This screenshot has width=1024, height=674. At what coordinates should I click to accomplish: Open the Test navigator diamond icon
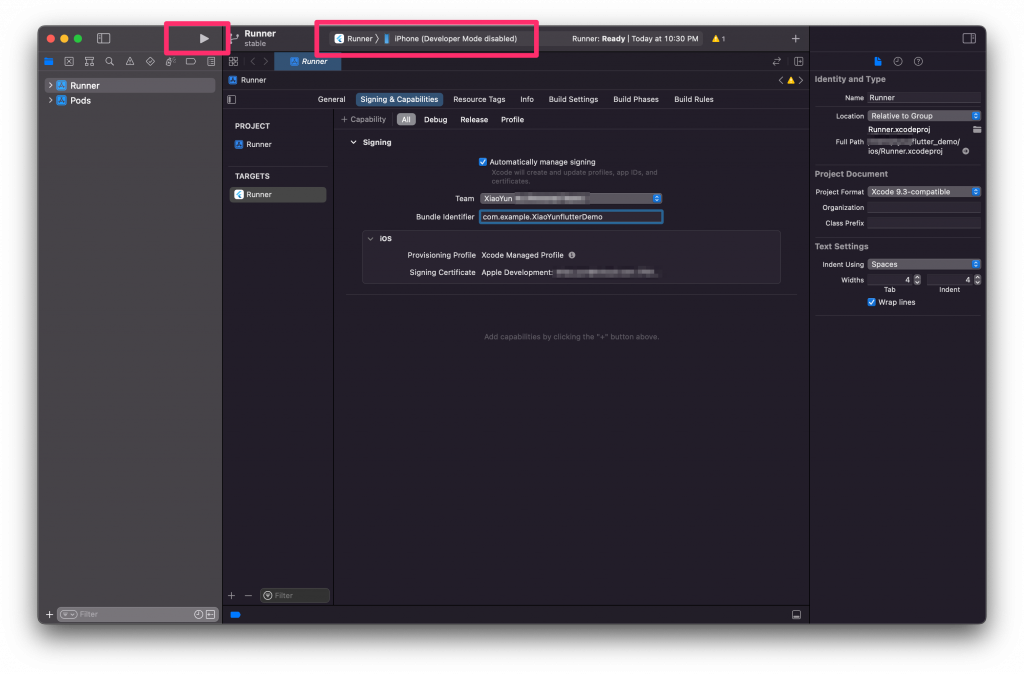pyautogui.click(x=150, y=61)
